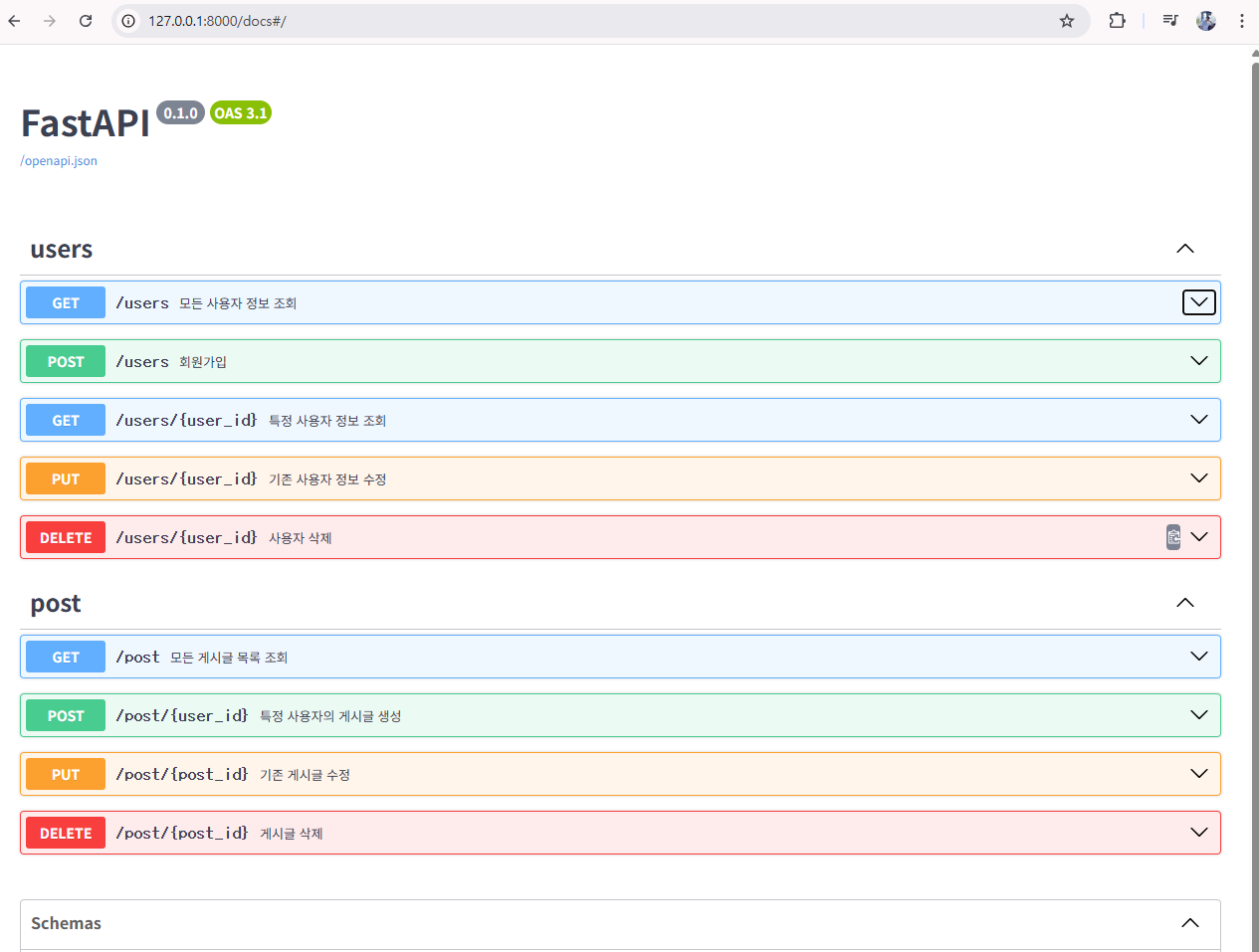1259x952 pixels.
Task: Click the /post/{user_id} path text
Action: [182, 715]
